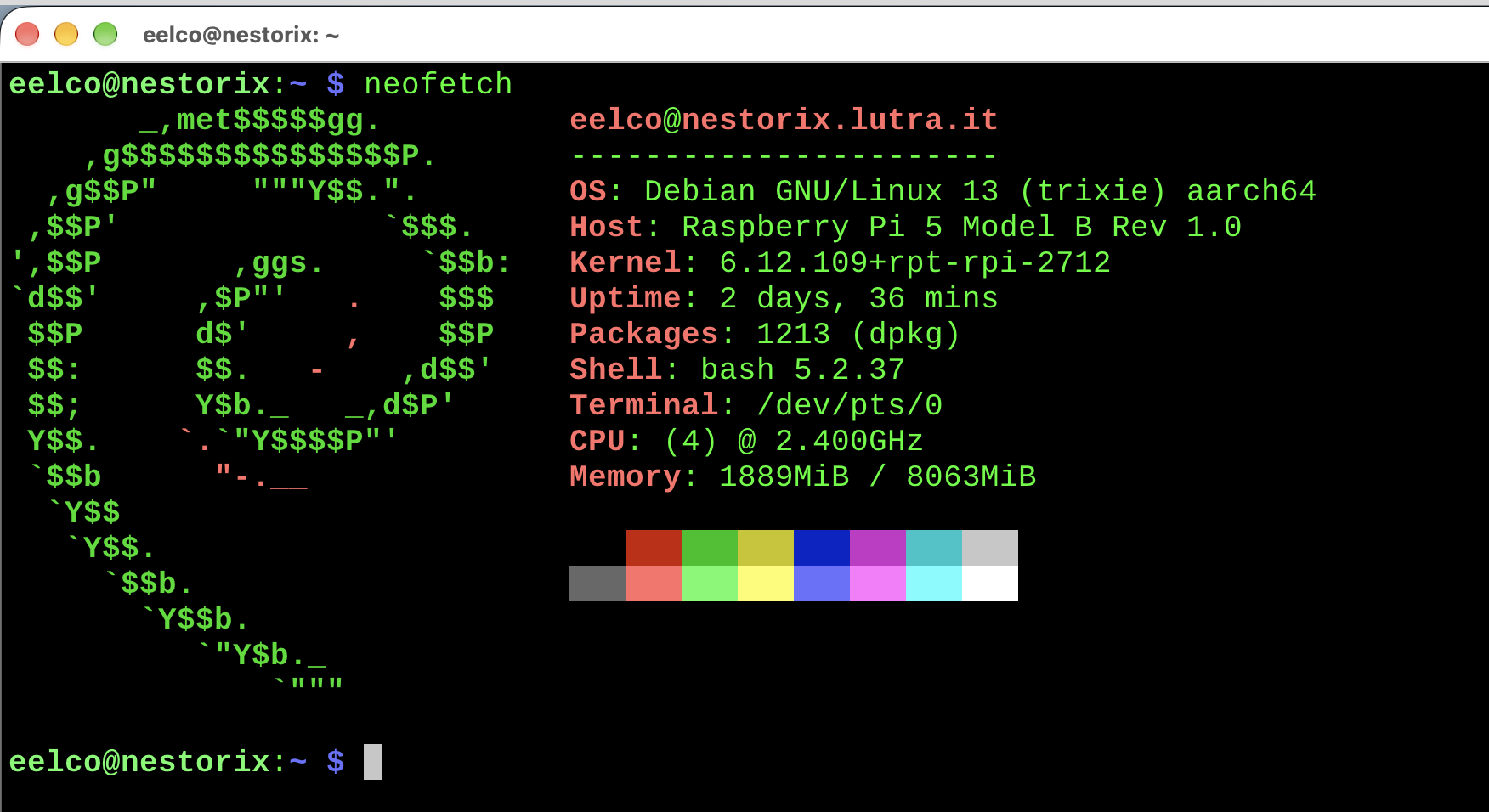Click the purple magenta color block
The image size is (1489, 812).
878,548
